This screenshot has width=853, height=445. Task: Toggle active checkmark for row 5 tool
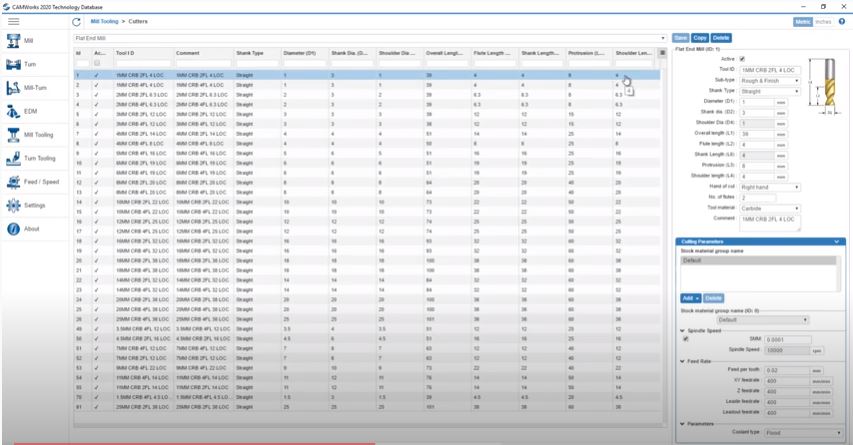point(97,114)
